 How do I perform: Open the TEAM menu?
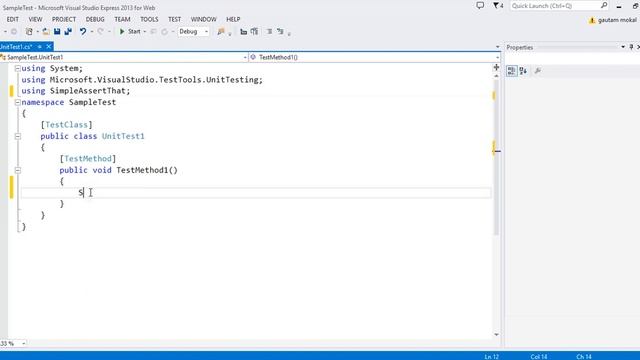coord(122,19)
